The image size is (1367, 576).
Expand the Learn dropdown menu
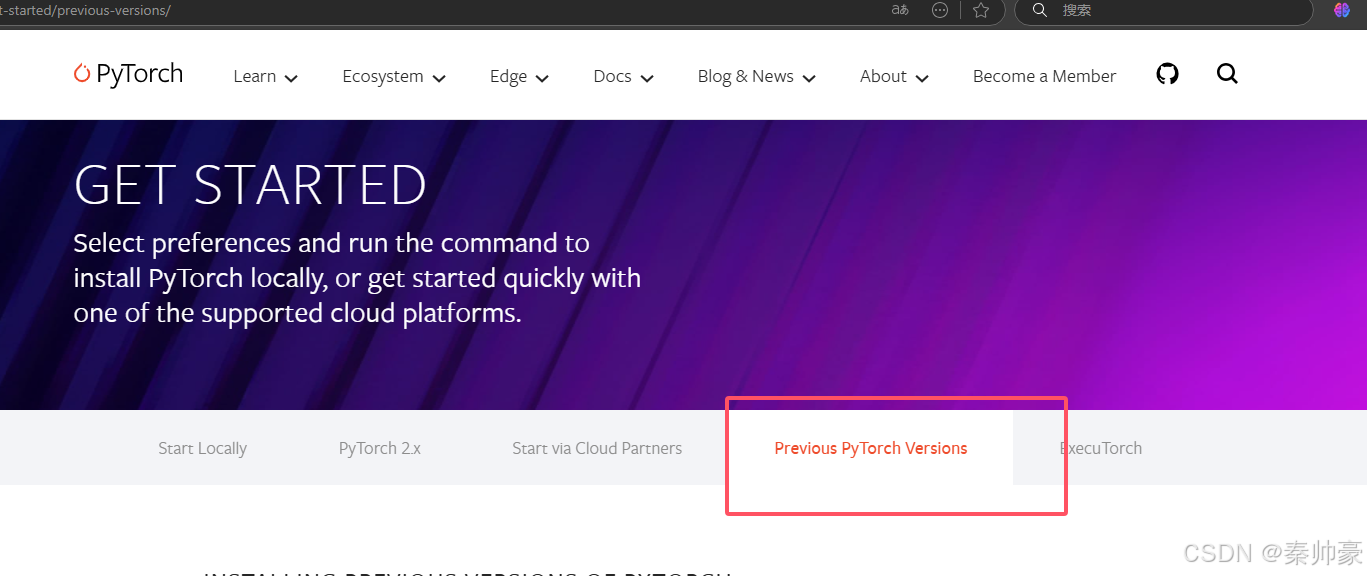pos(264,76)
